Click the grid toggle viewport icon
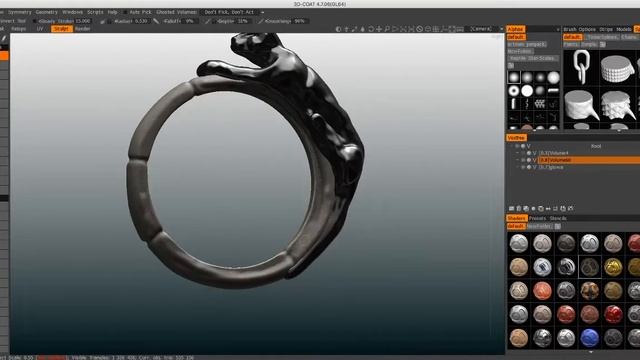 pyautogui.click(x=436, y=29)
